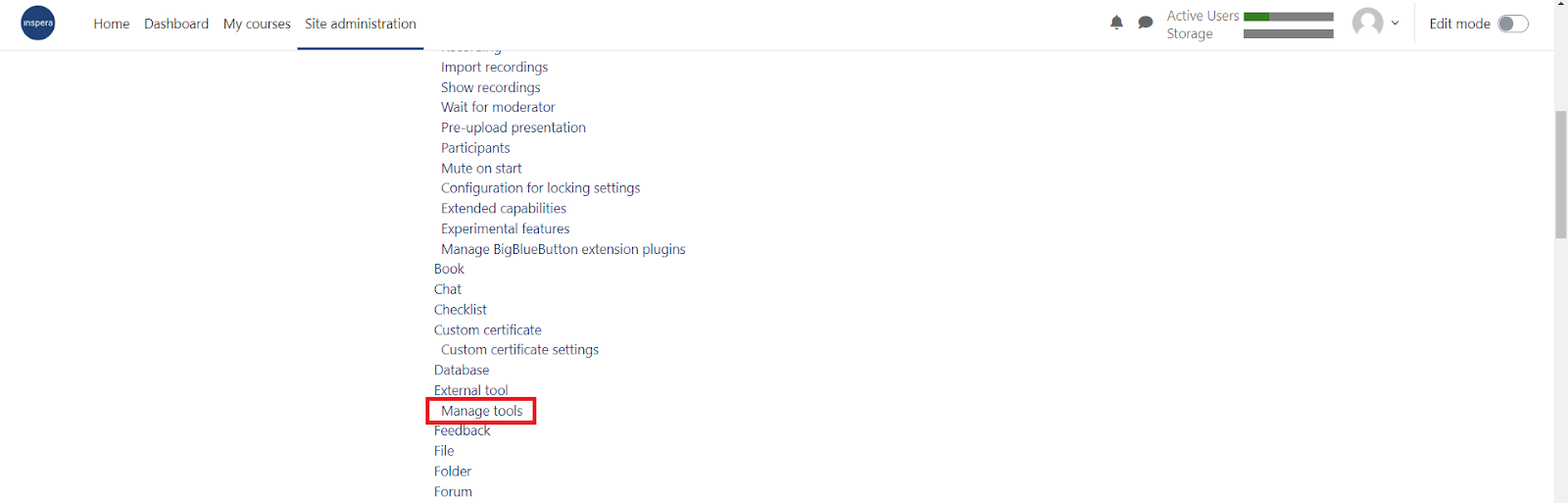The height and width of the screenshot is (503, 1568).
Task: Open the Mute on start link
Action: [481, 168]
